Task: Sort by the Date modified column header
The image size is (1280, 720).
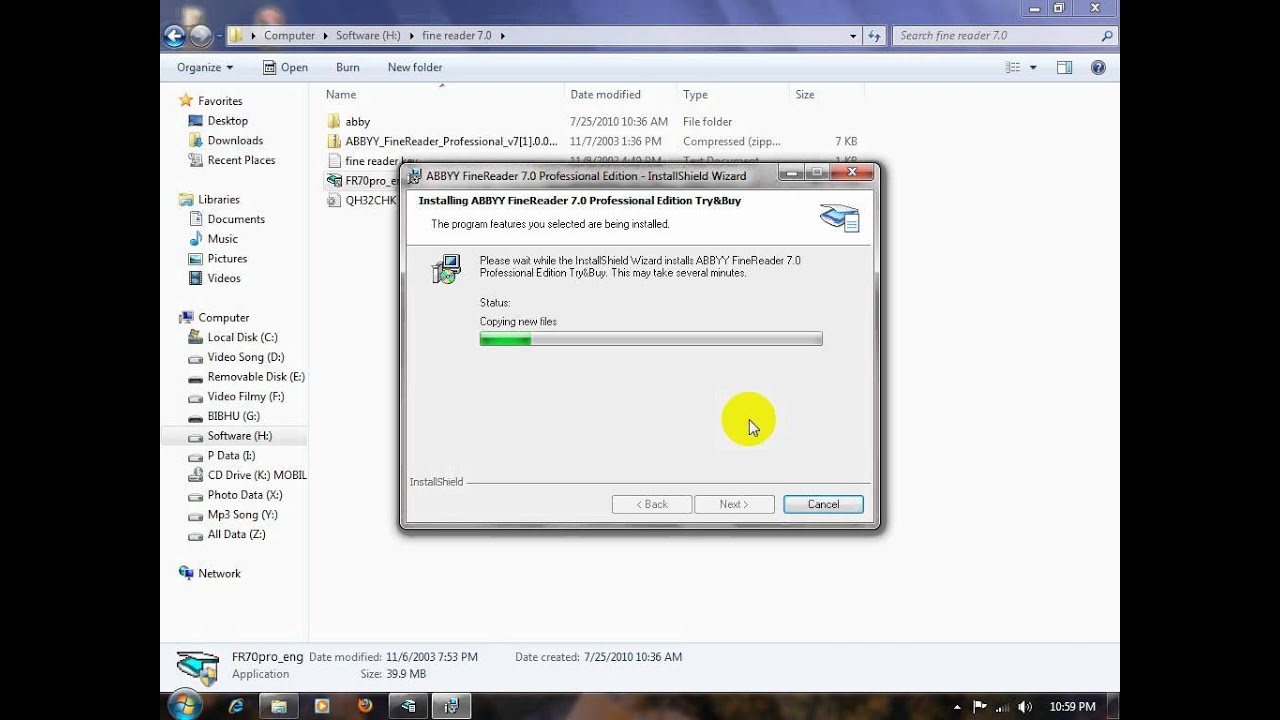Action: (x=605, y=94)
